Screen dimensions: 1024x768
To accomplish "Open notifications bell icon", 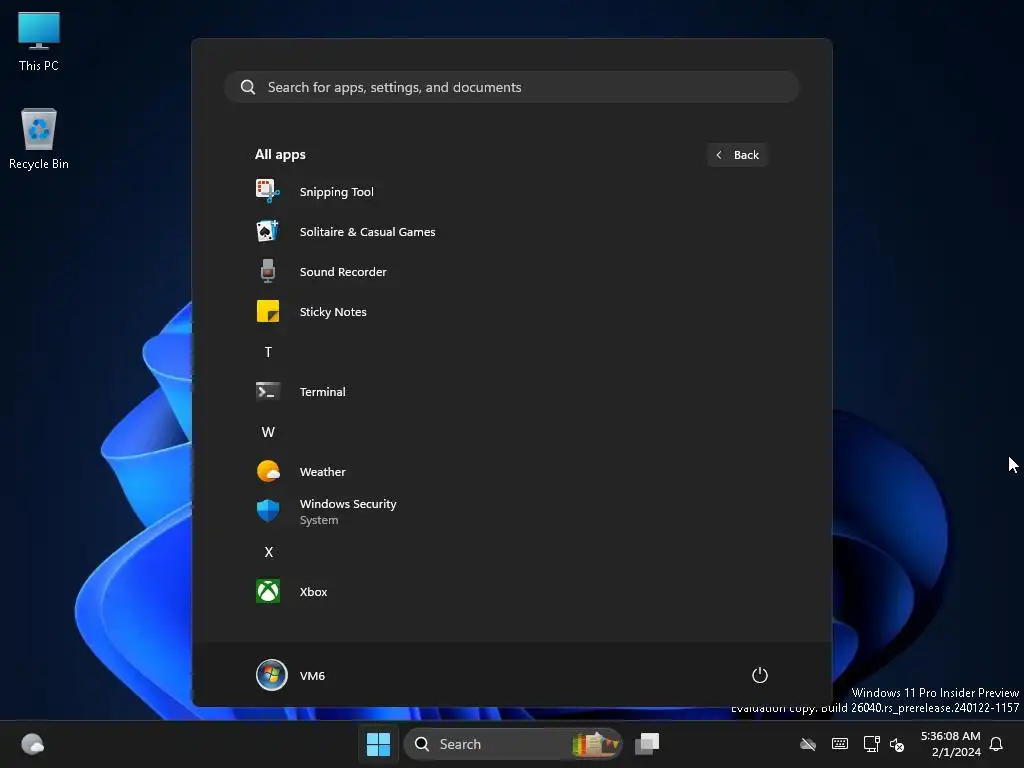I will (x=996, y=744).
